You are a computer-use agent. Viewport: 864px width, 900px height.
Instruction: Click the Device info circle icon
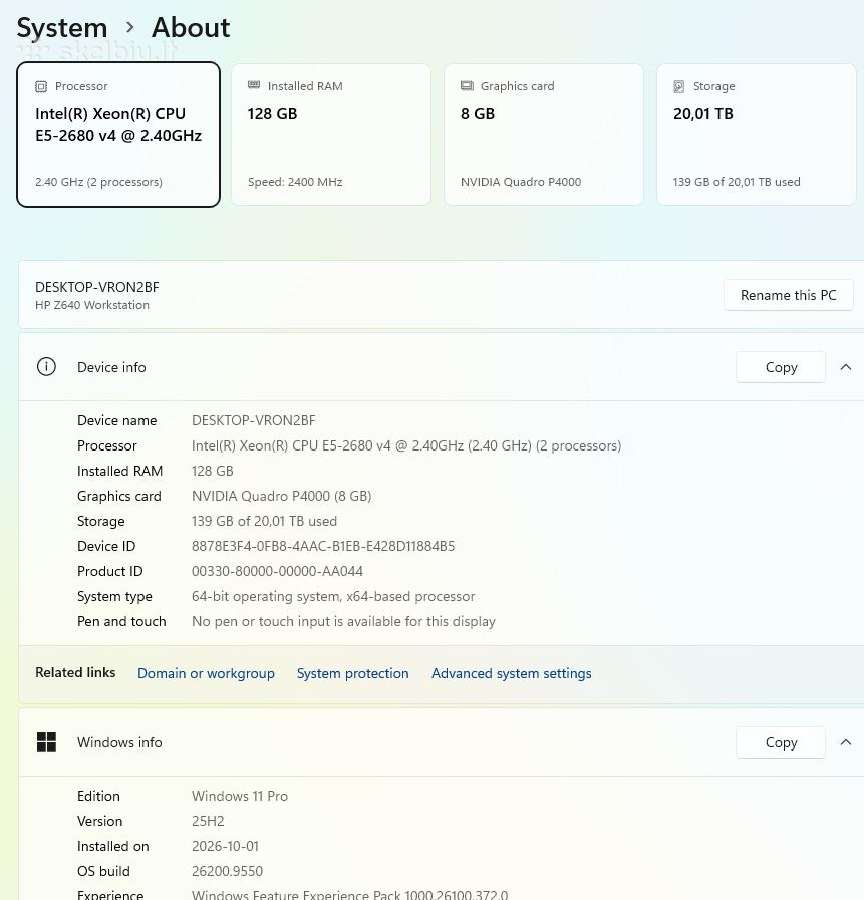(x=46, y=366)
